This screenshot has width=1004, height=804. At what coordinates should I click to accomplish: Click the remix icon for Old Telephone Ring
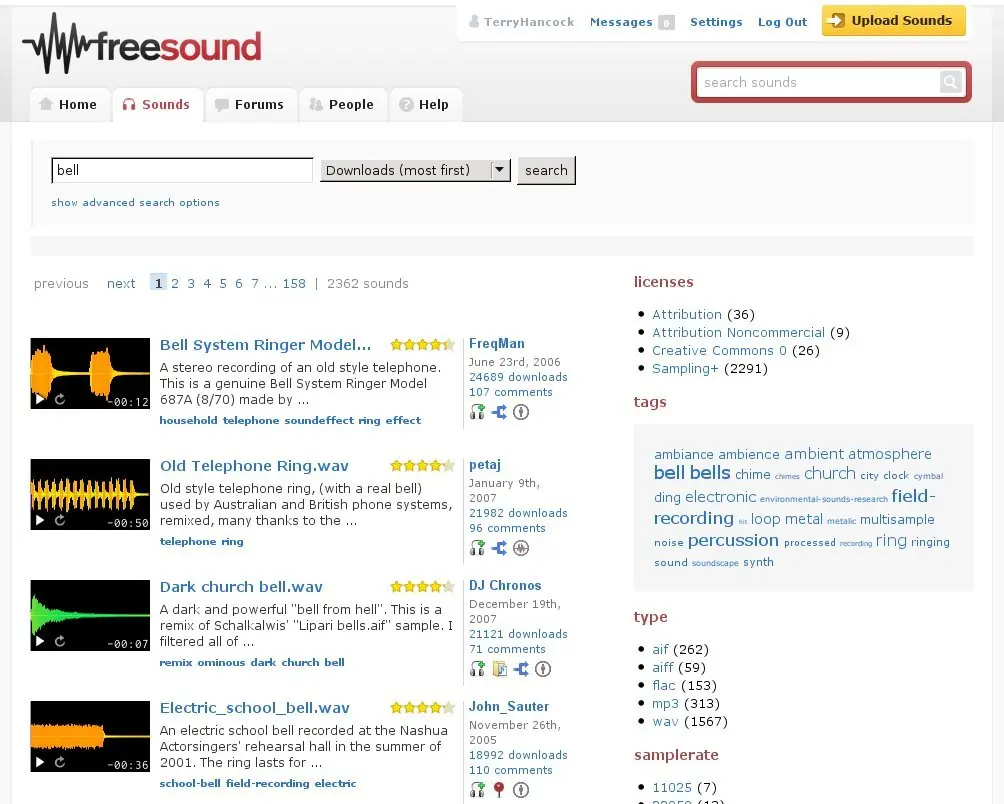pos(499,548)
